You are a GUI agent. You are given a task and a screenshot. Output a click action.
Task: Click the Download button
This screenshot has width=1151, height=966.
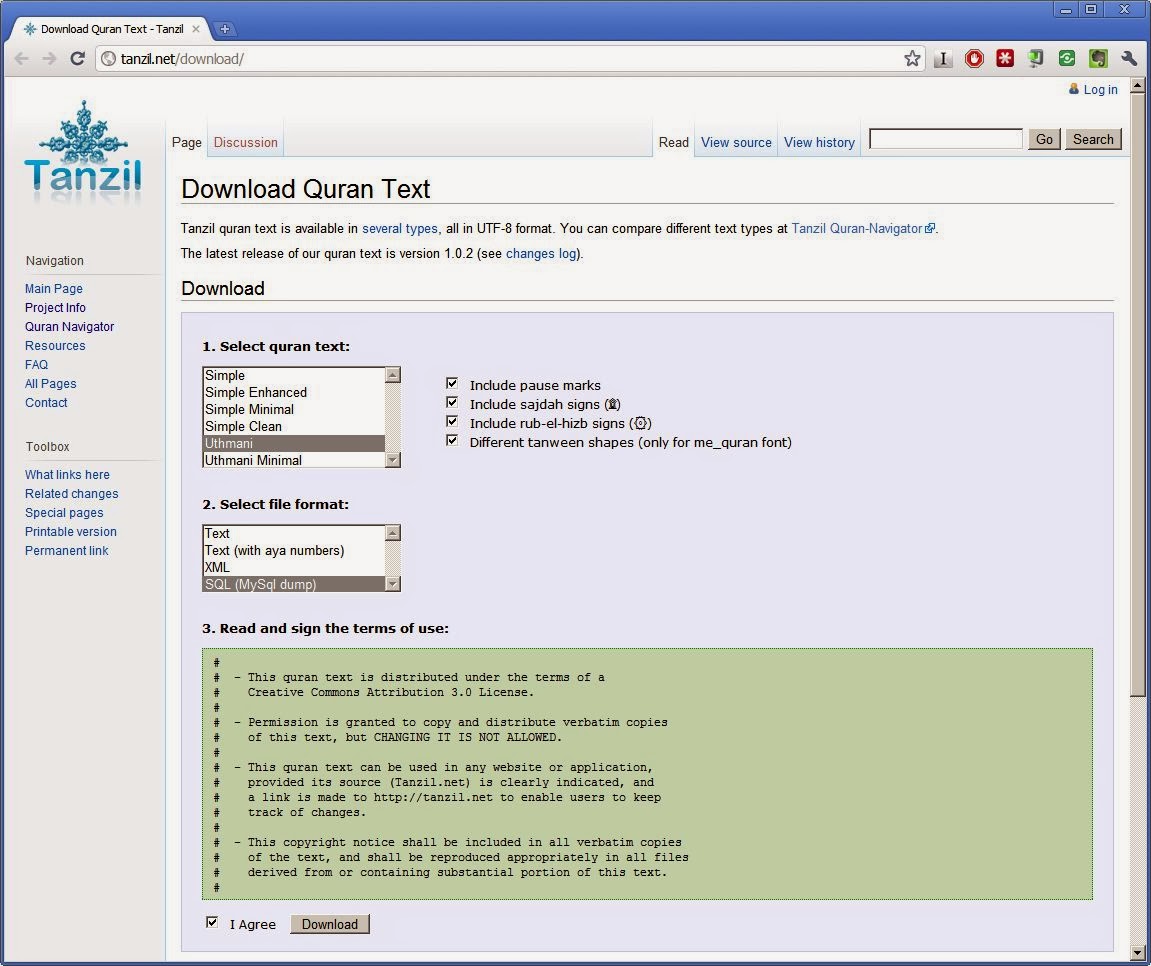pyautogui.click(x=330, y=924)
